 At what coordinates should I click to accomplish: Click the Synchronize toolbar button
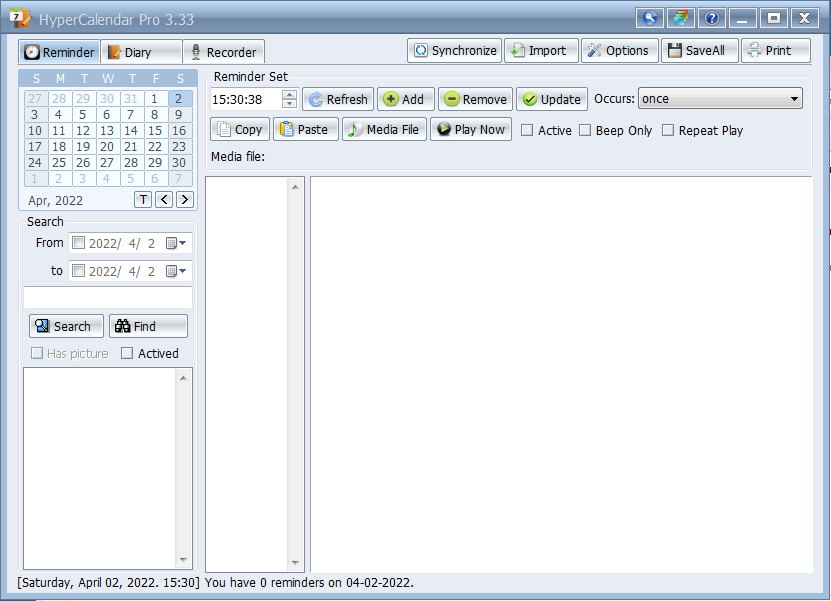click(x=454, y=51)
